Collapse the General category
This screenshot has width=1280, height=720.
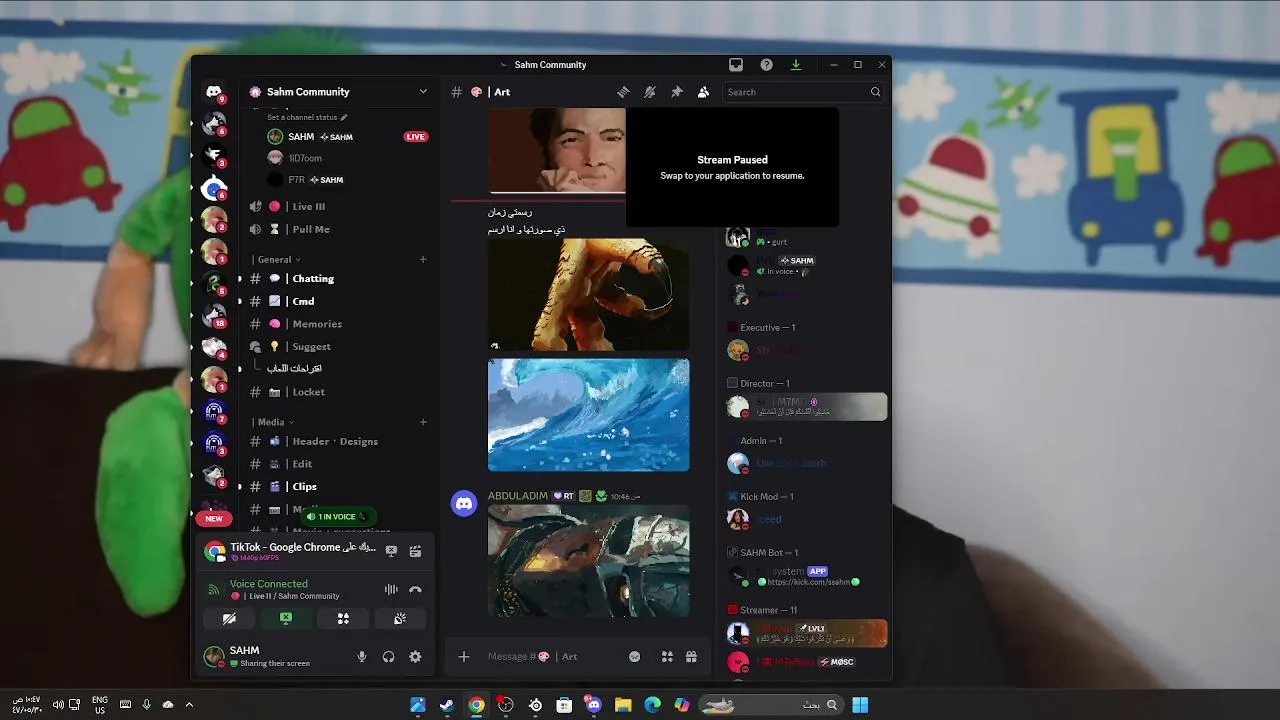(279, 260)
